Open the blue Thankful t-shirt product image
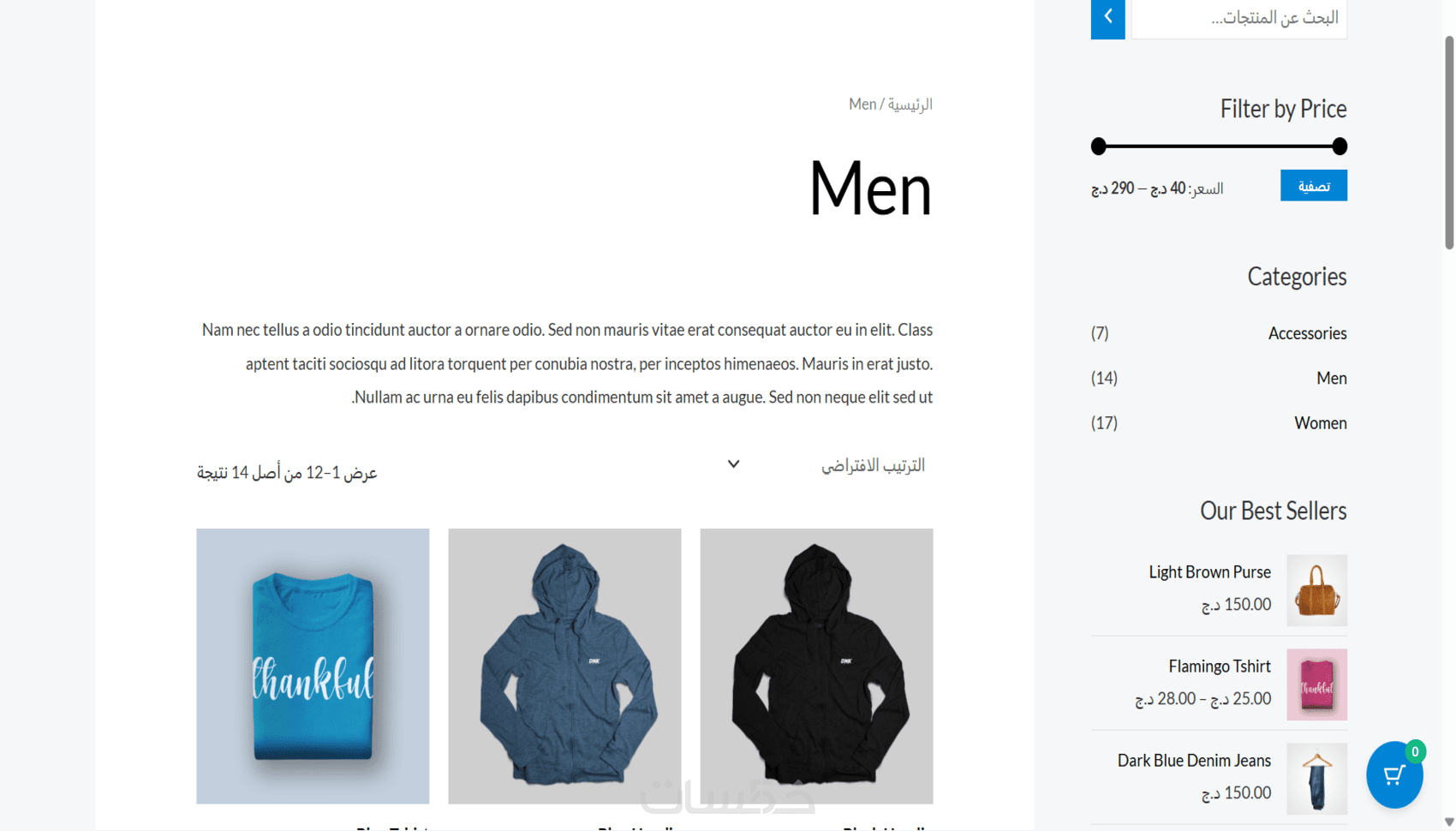This screenshot has width=1456, height=831. (x=313, y=666)
